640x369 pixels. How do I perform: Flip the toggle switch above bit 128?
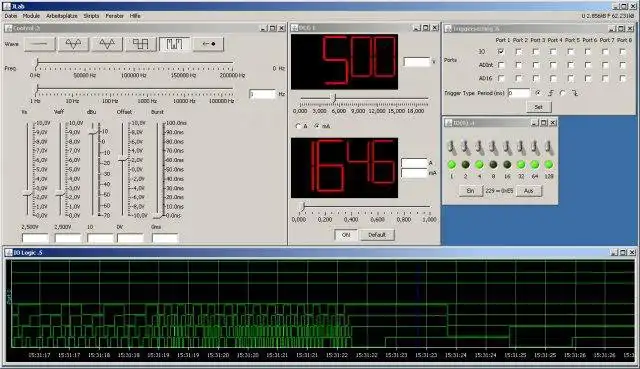click(549, 147)
